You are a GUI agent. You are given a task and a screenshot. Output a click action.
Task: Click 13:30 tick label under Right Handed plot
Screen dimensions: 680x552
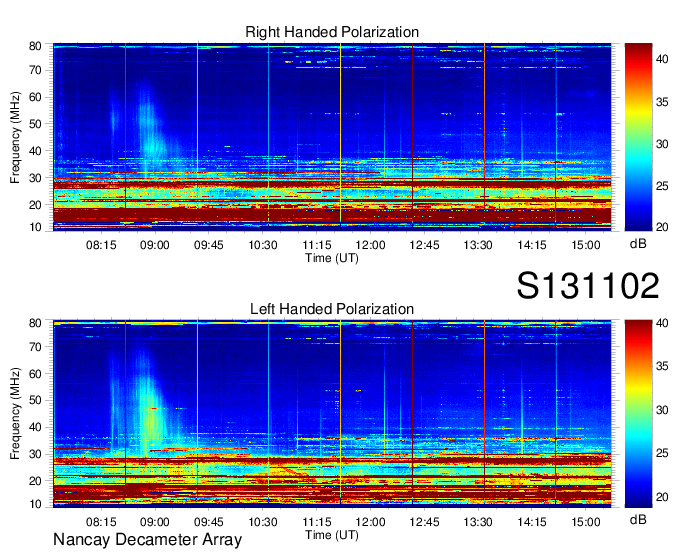(478, 245)
